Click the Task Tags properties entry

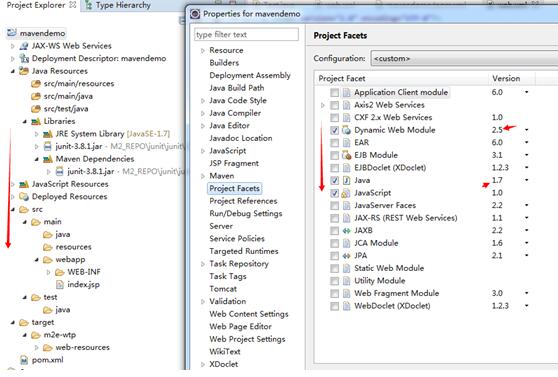(228, 276)
